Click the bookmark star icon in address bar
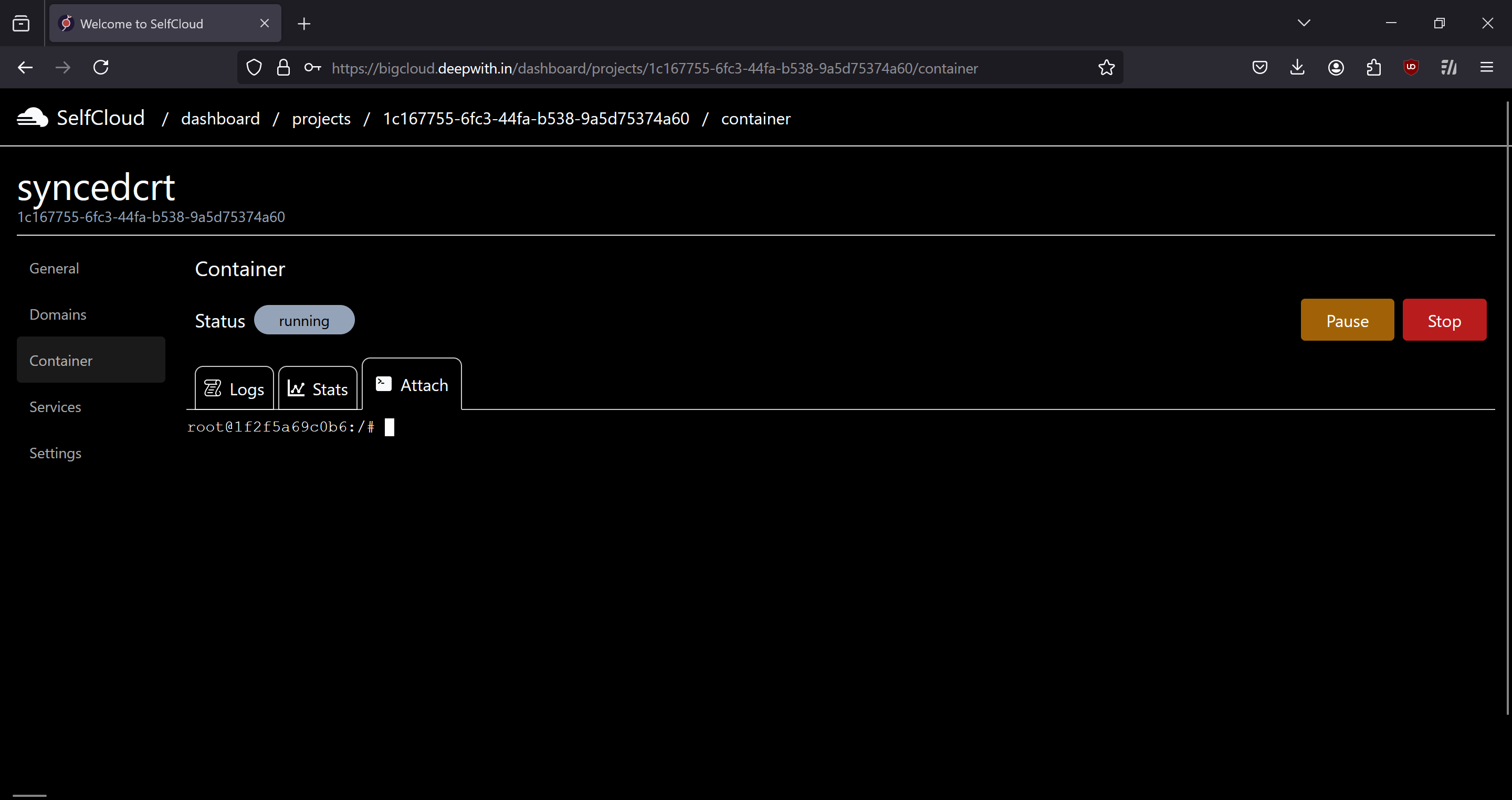This screenshot has height=800, width=1512. click(x=1107, y=67)
